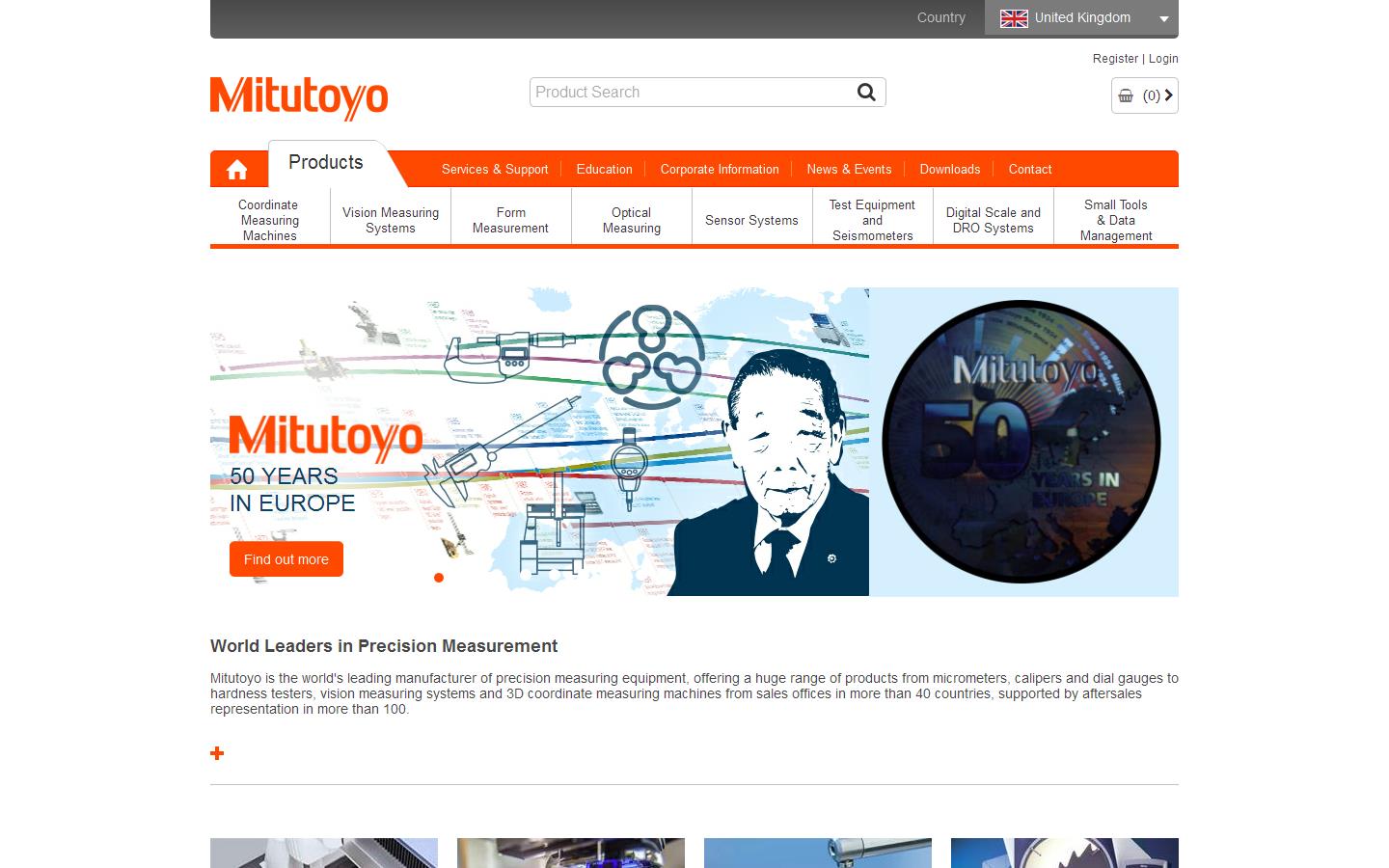The width and height of the screenshot is (1389, 868).
Task: Open Corporate Information menu
Action: point(720,170)
